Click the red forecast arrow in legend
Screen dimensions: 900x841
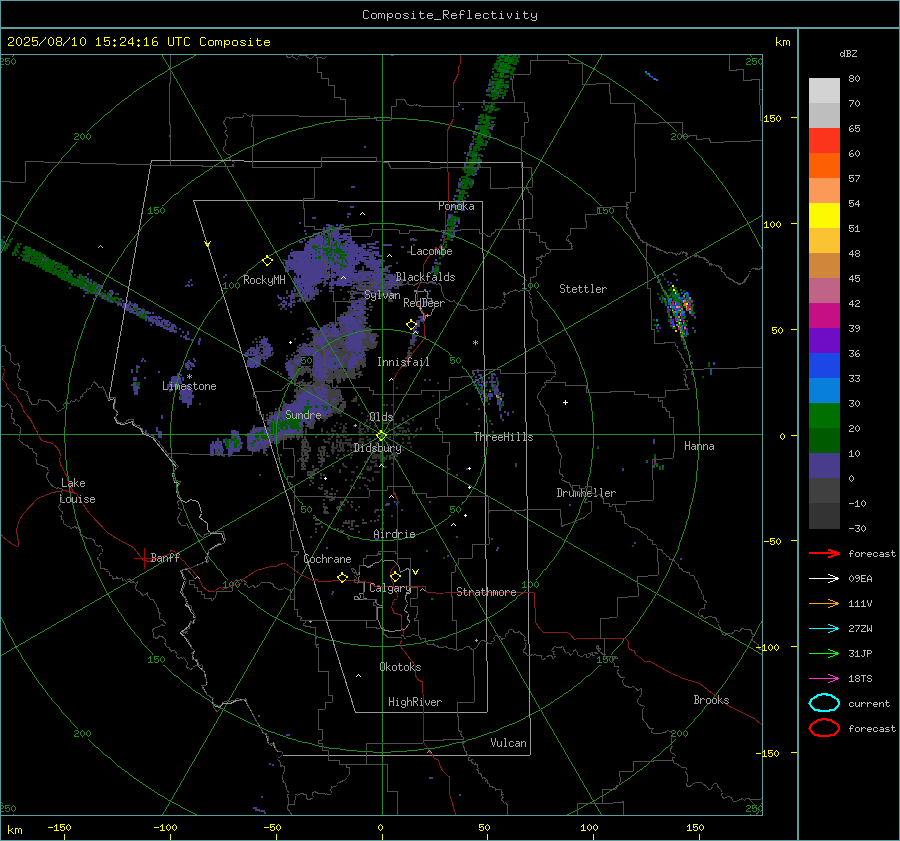pos(824,553)
